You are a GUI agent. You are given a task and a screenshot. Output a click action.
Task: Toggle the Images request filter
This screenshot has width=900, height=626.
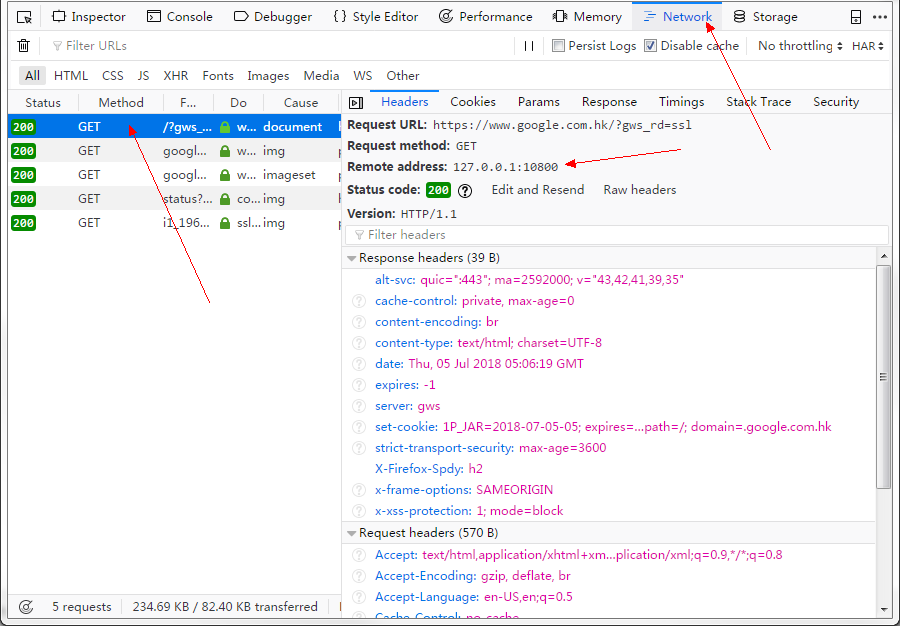[x=267, y=75]
